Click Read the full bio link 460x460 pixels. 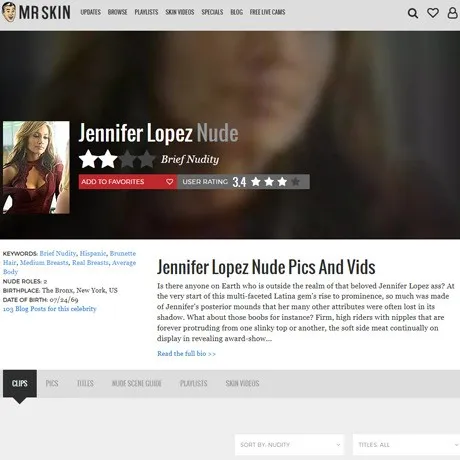coord(186,354)
